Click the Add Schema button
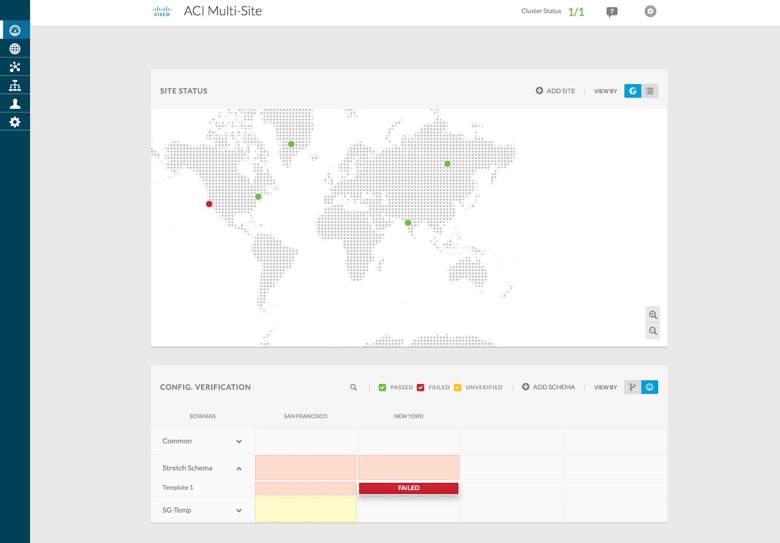 point(548,387)
